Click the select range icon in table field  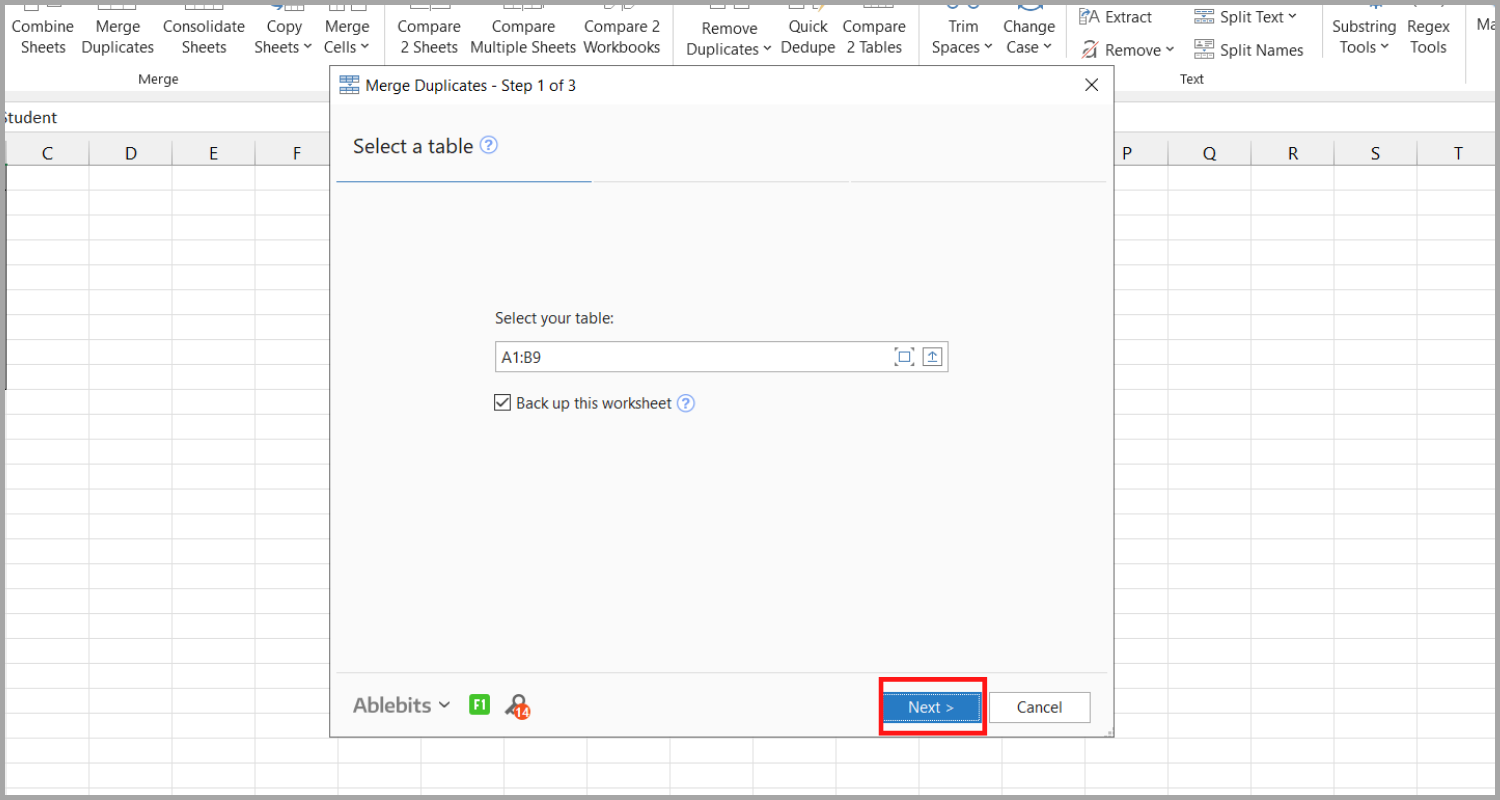coord(904,357)
